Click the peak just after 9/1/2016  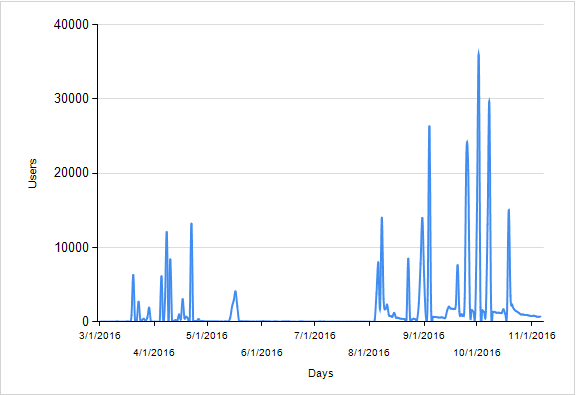429,127
